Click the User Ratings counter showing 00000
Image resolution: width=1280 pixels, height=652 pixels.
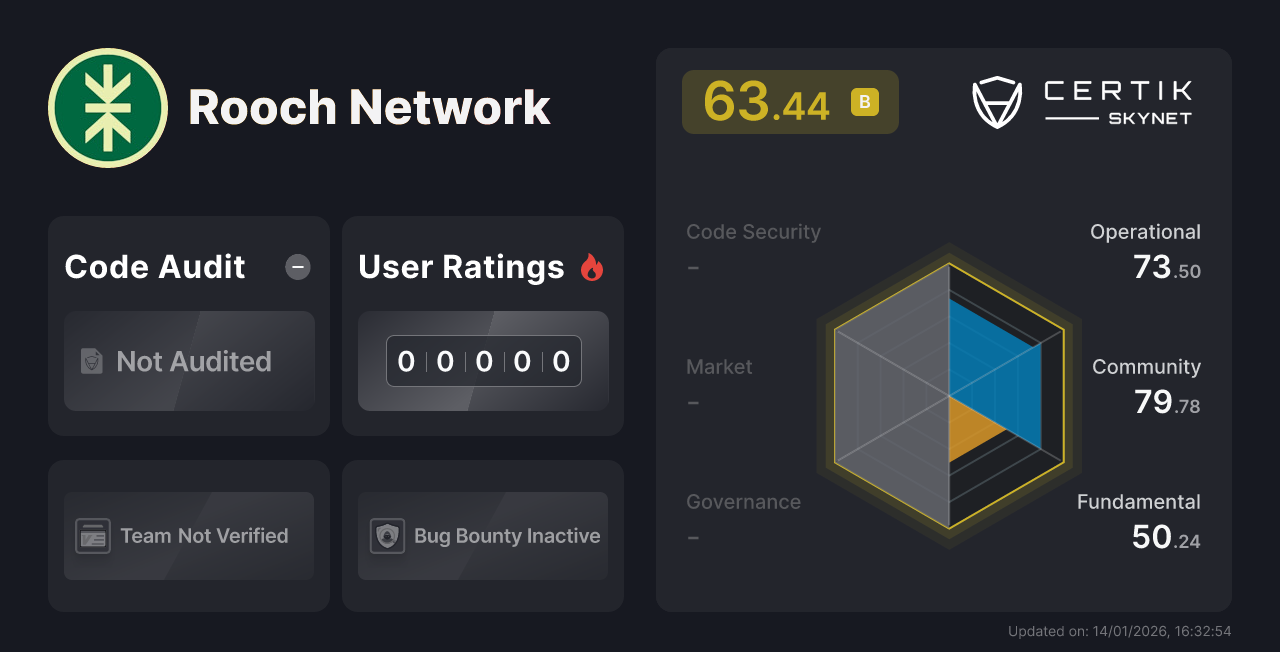pos(483,361)
